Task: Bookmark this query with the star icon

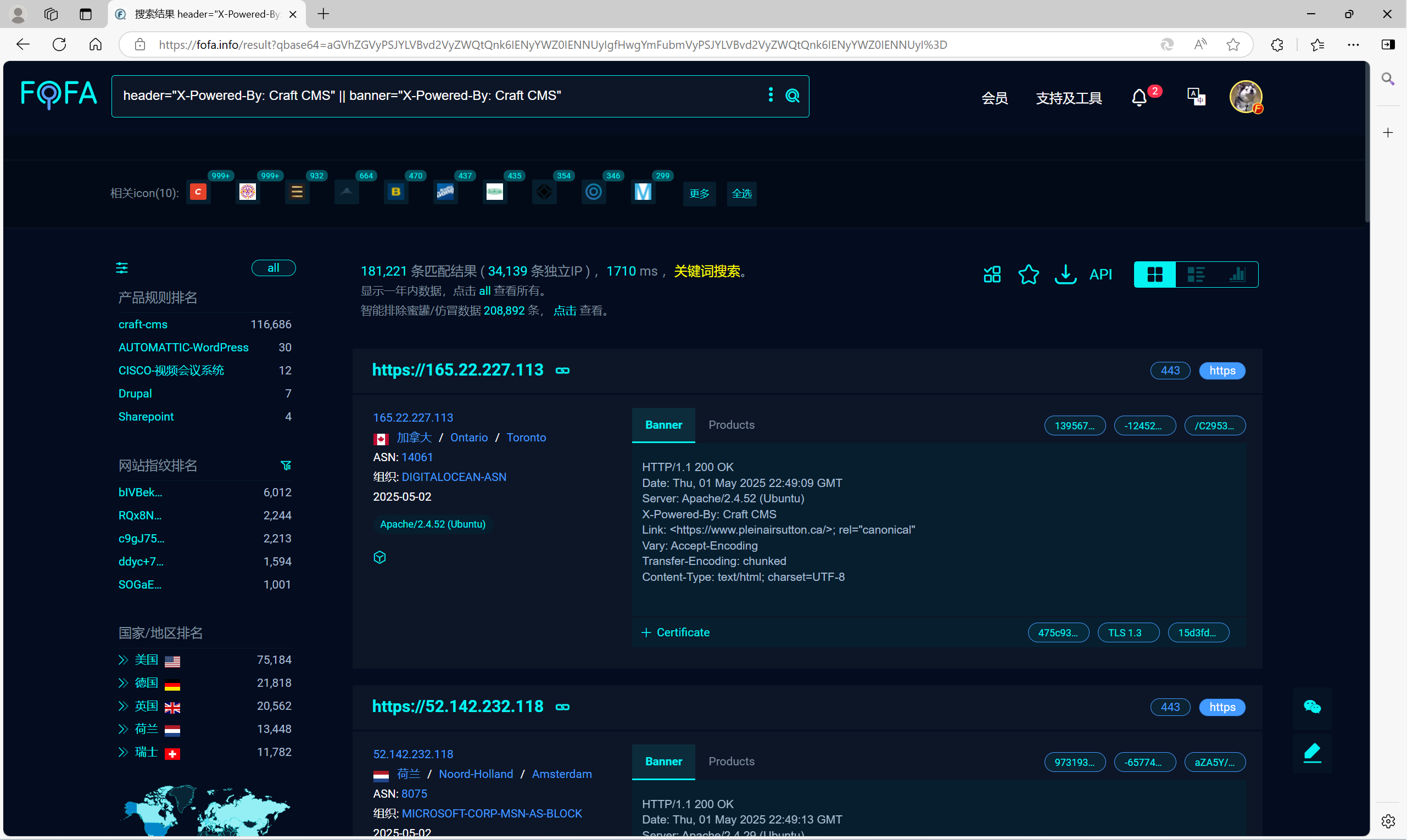Action: tap(1029, 275)
